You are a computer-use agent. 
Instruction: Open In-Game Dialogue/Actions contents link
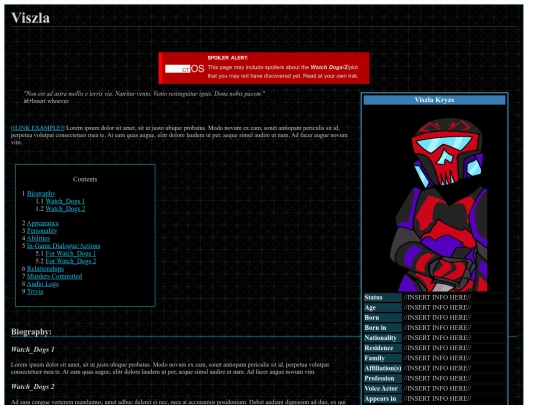[63, 246]
